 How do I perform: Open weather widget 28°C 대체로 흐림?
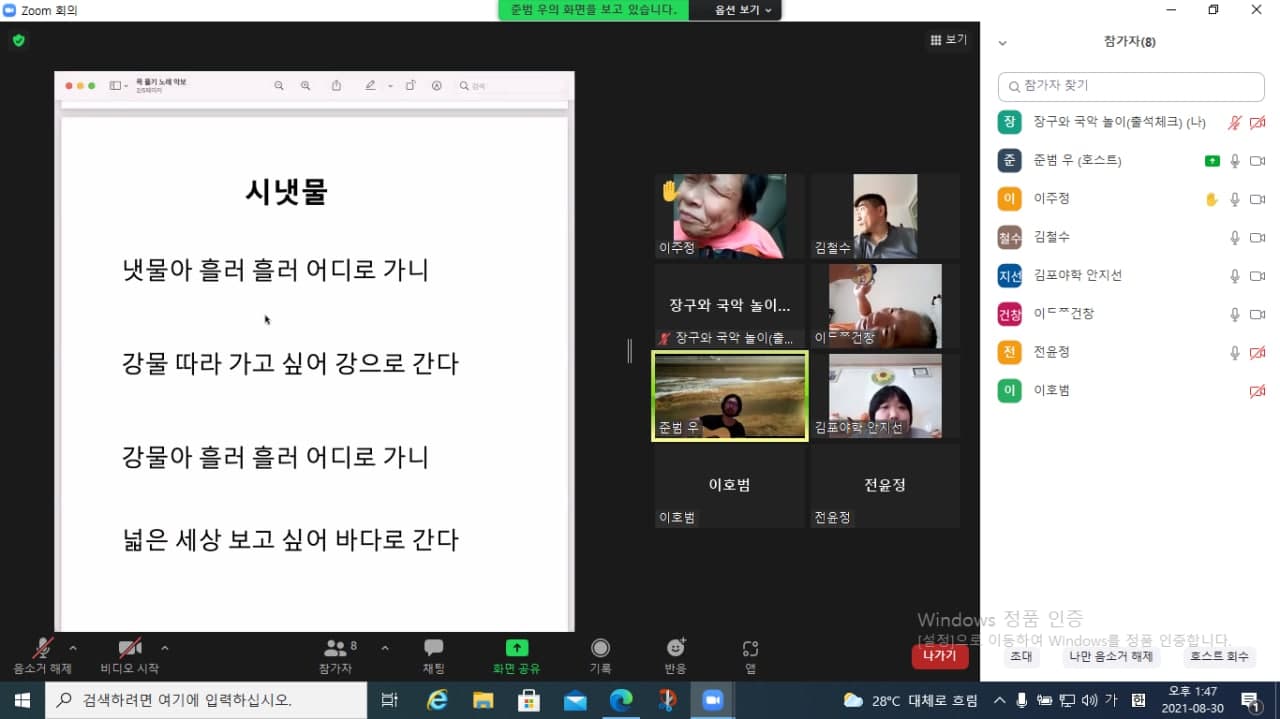tap(910, 700)
